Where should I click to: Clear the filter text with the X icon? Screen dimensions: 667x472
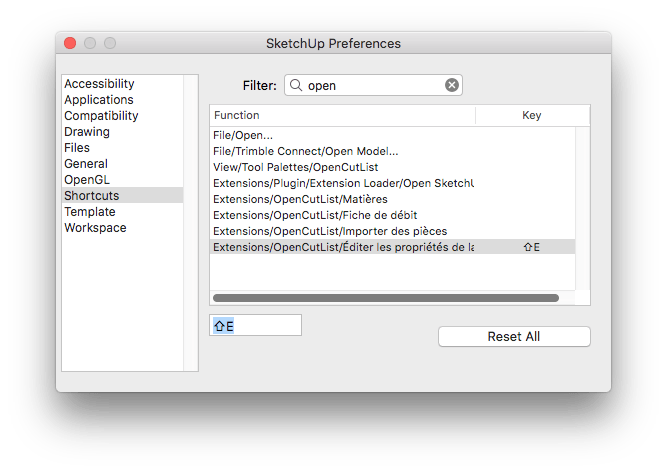coord(452,85)
